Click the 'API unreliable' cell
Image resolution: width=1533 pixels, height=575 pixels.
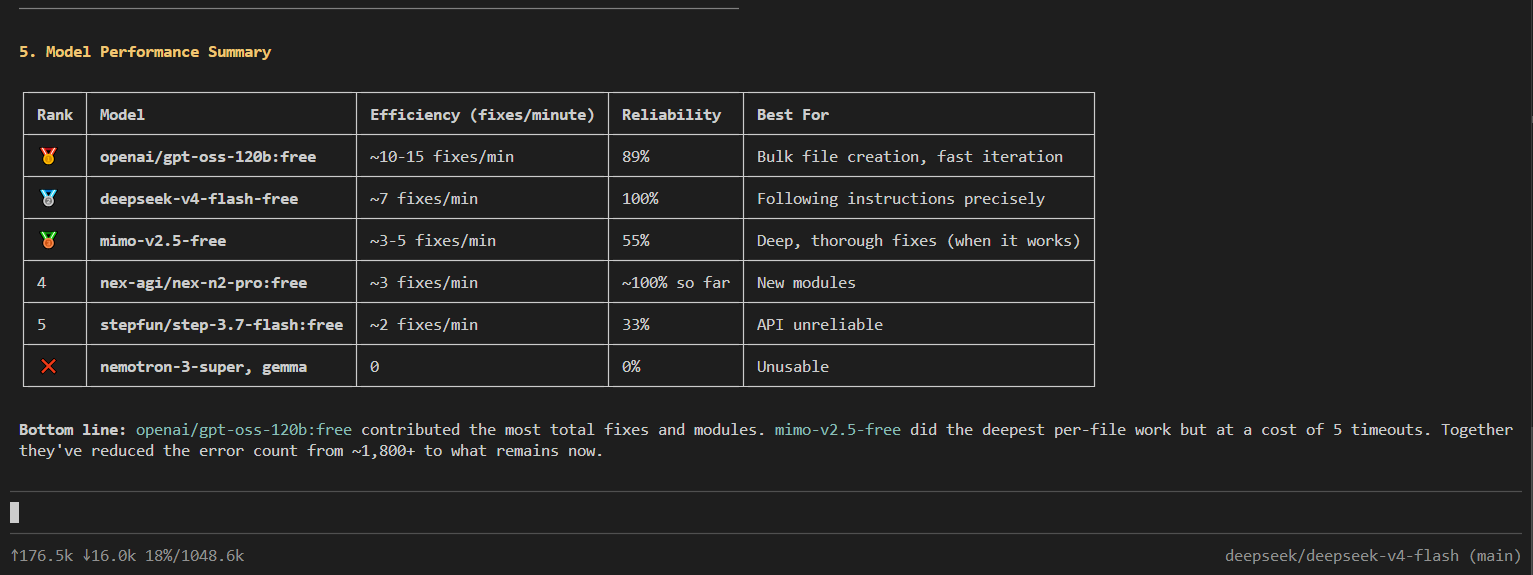click(x=820, y=324)
